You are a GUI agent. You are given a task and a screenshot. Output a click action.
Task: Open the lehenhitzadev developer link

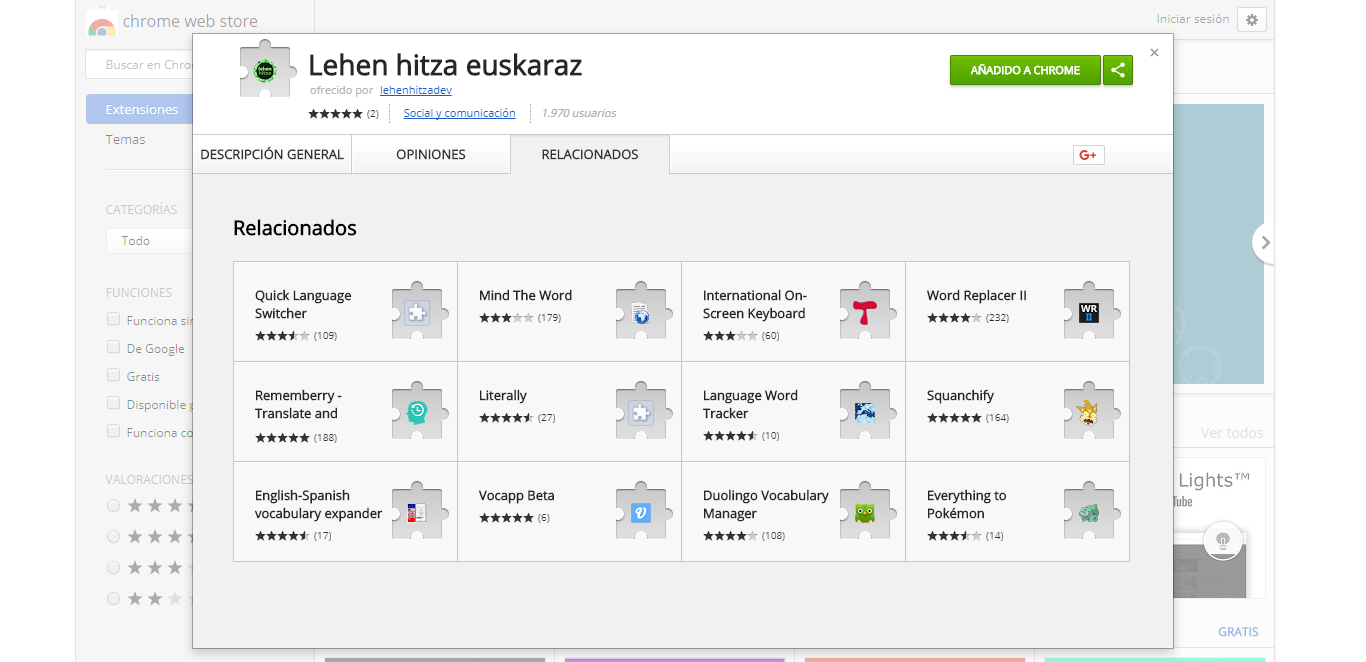tap(416, 90)
